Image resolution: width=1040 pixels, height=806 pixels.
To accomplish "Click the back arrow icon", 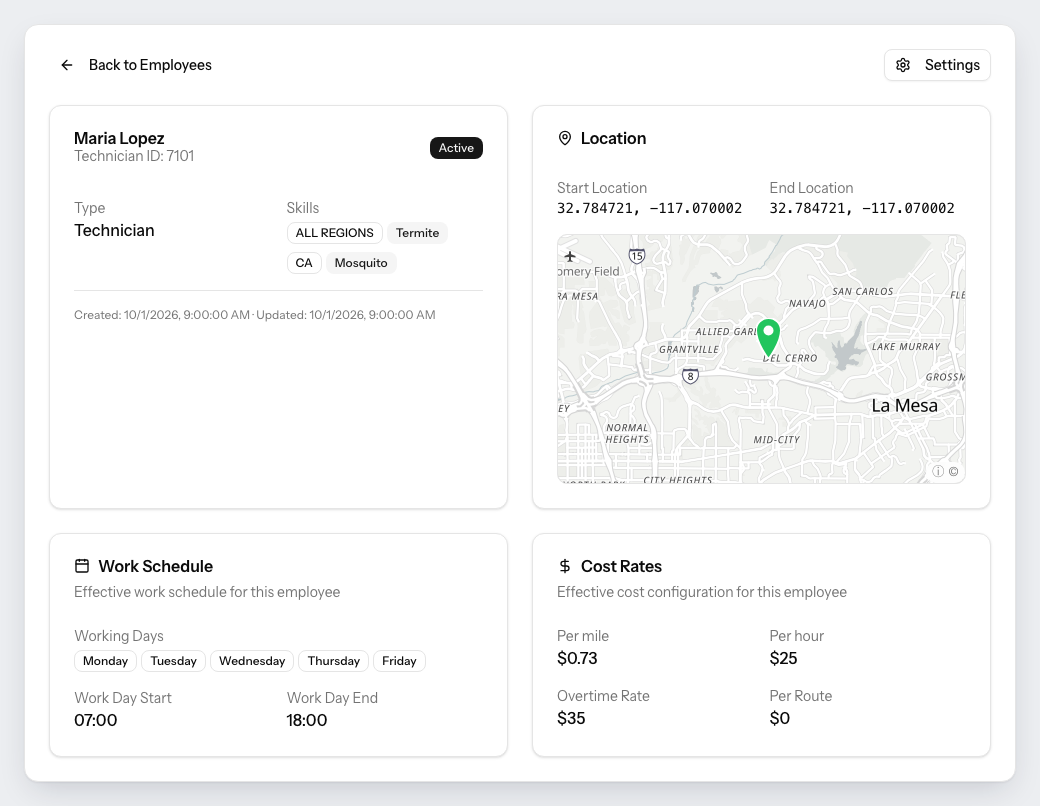I will point(66,65).
